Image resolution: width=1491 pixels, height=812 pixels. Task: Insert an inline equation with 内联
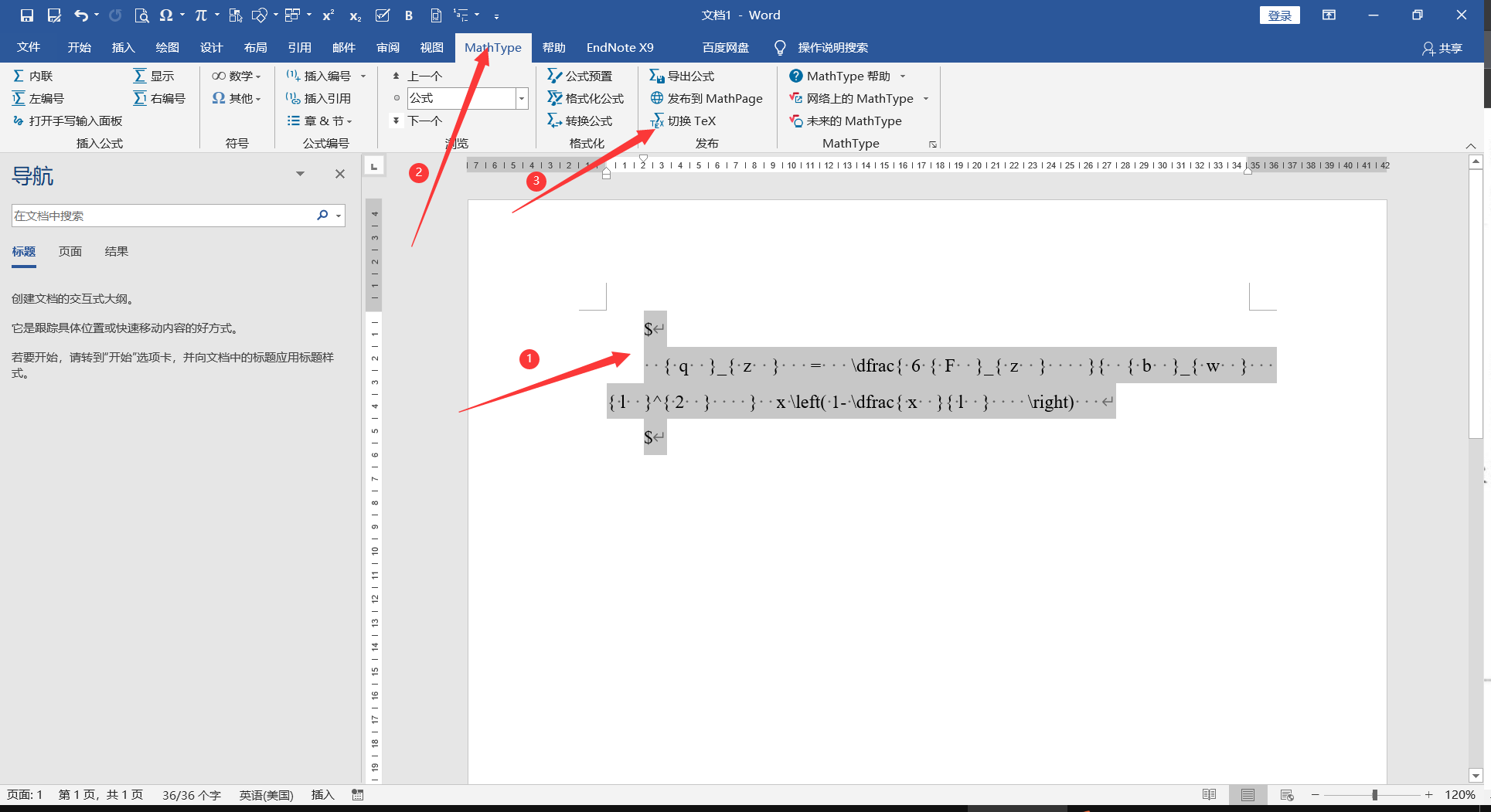[x=33, y=76]
